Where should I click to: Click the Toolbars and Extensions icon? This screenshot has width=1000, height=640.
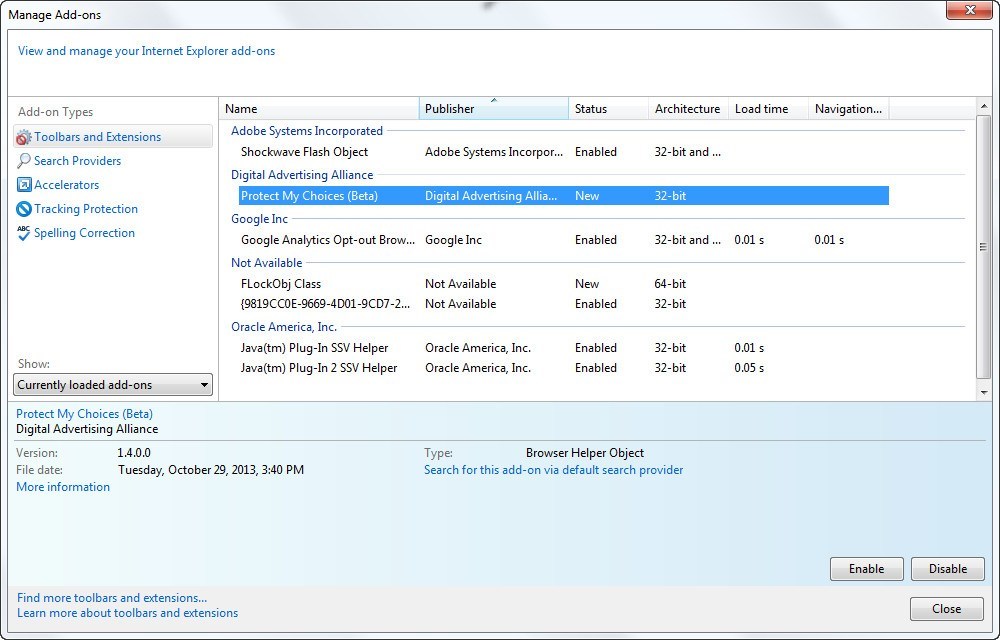coord(24,137)
